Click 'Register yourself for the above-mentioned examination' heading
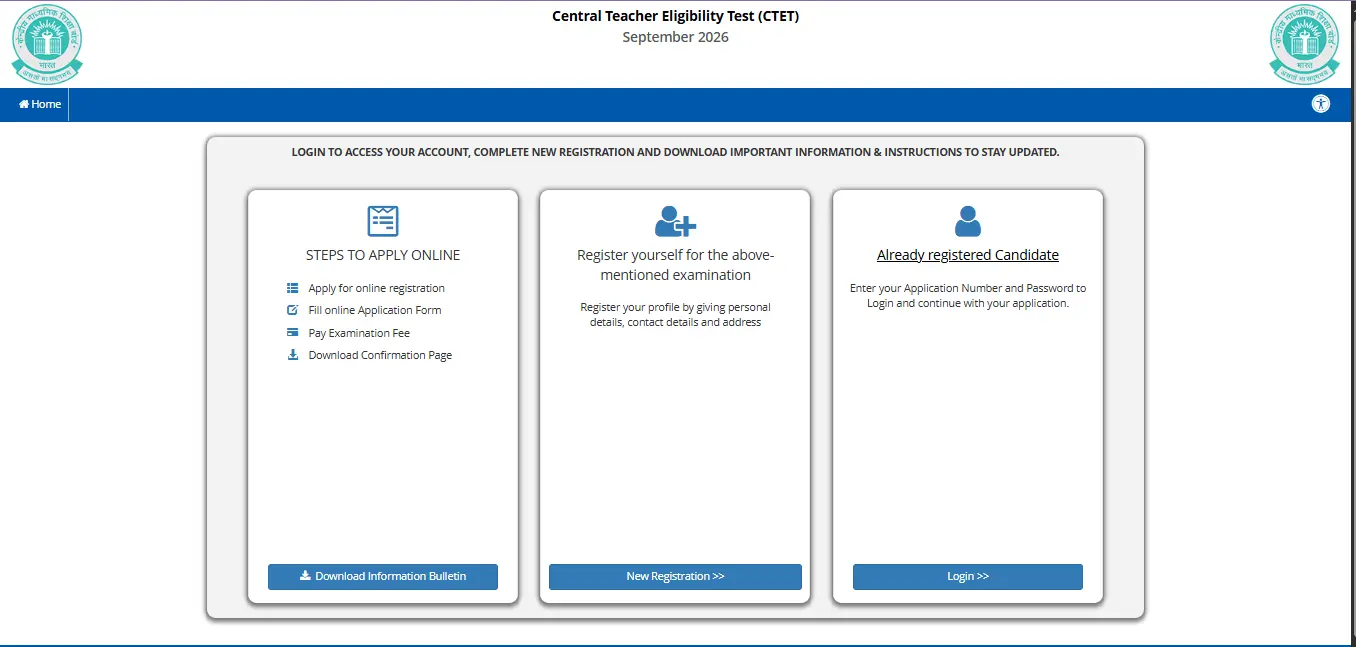The width and height of the screenshot is (1356, 647). 675,265
